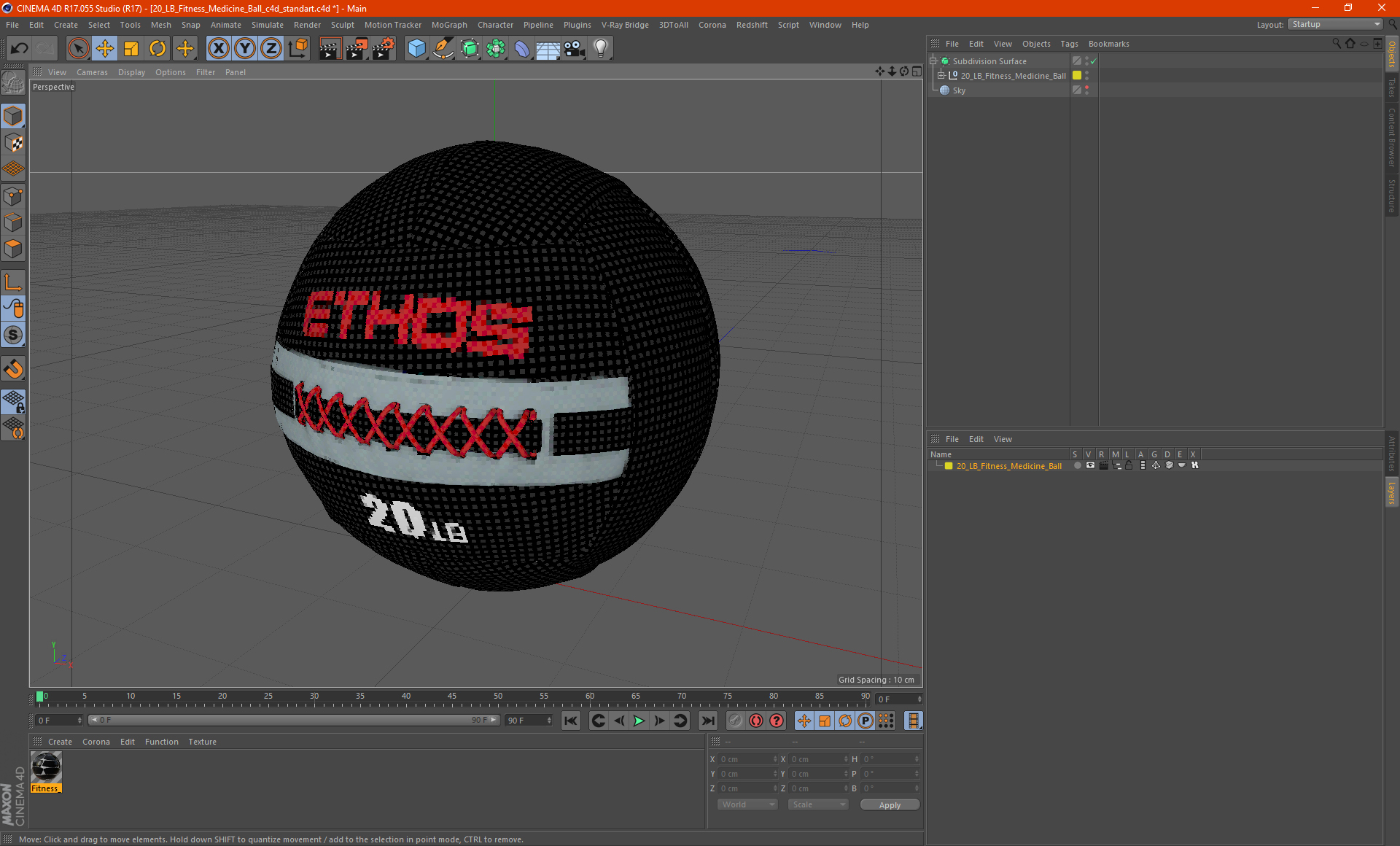The image size is (1400, 846).
Task: Go to start of animation
Action: click(x=571, y=721)
